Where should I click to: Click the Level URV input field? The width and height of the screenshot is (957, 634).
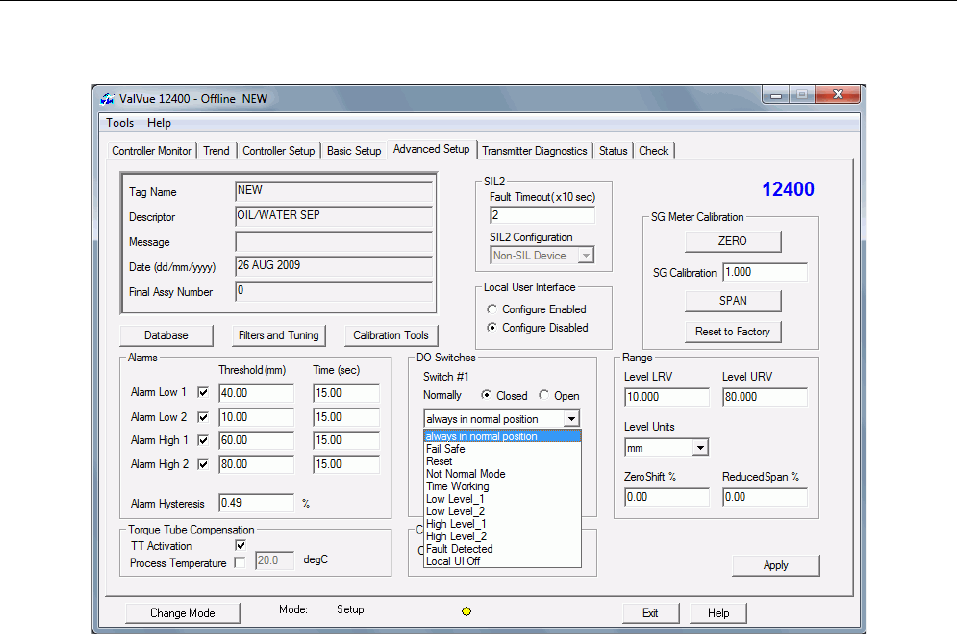pos(764,397)
